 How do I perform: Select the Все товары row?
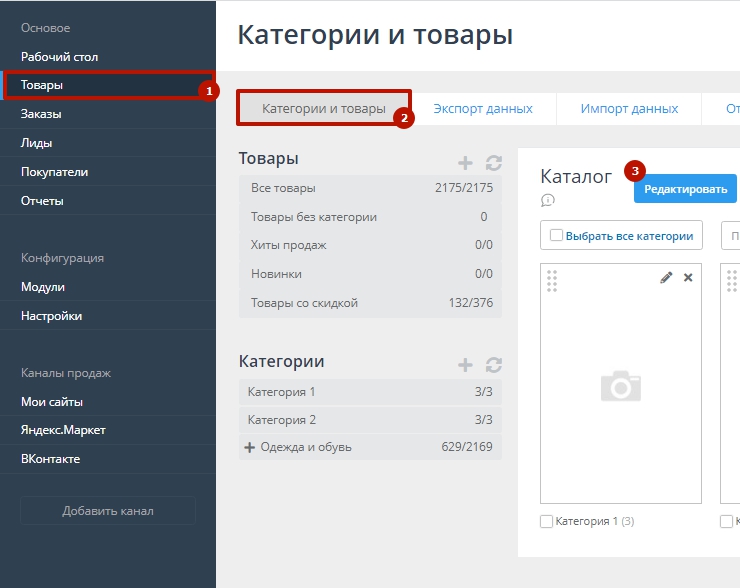tap(370, 188)
